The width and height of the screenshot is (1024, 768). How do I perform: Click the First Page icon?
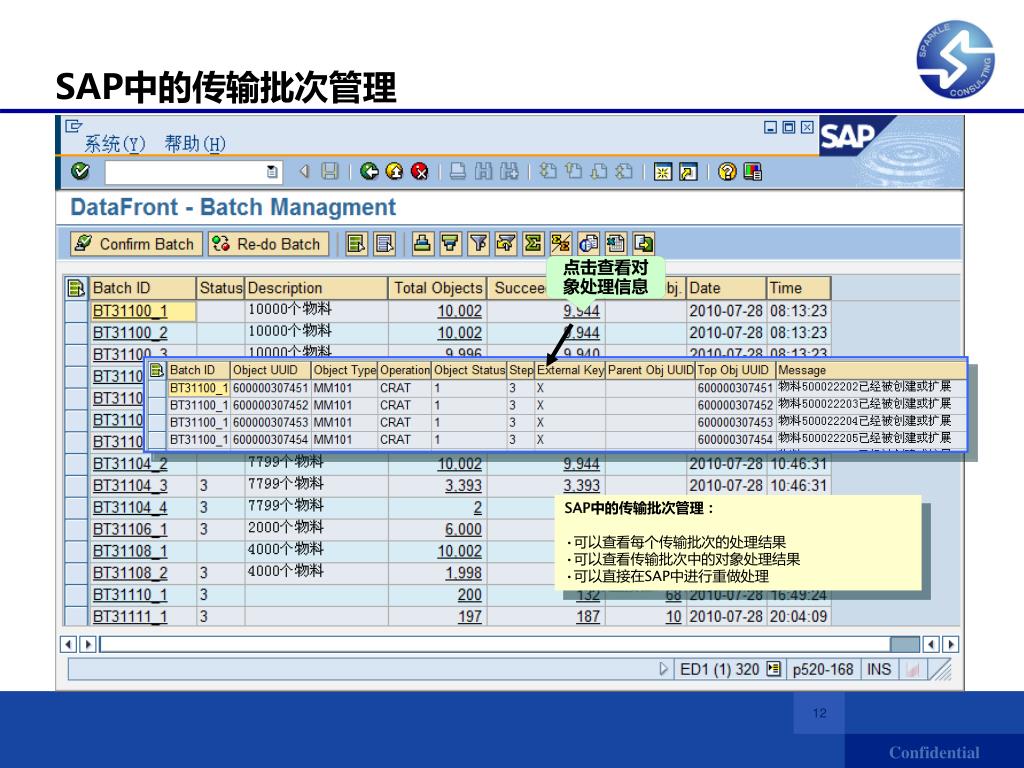coord(548,172)
